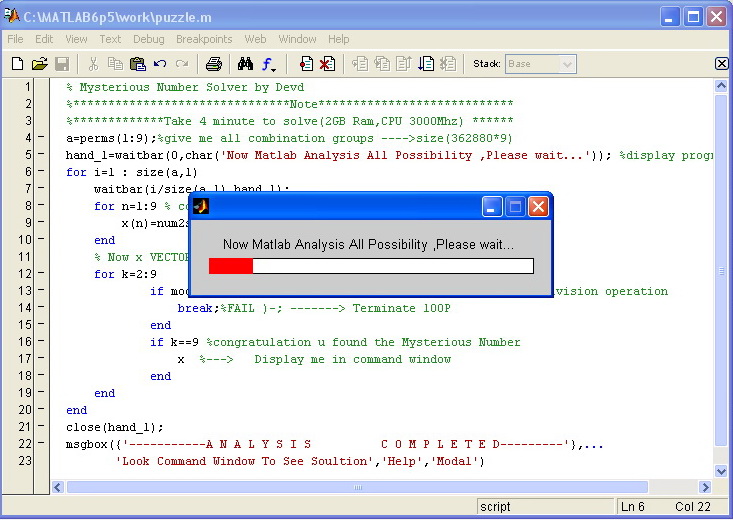Open the Breakpoints menu
733x520 pixels.
pos(204,39)
